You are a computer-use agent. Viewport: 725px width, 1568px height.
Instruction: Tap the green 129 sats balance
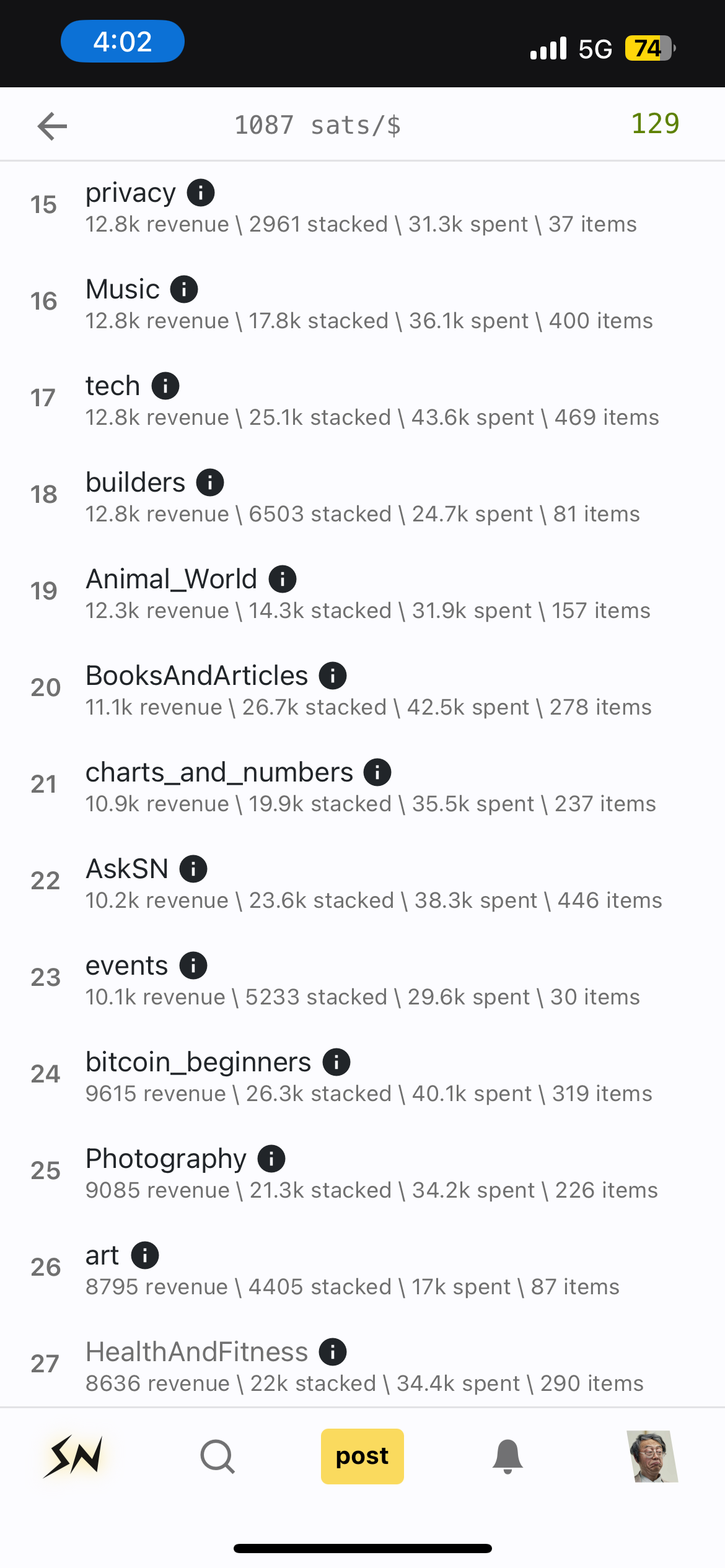tap(655, 124)
